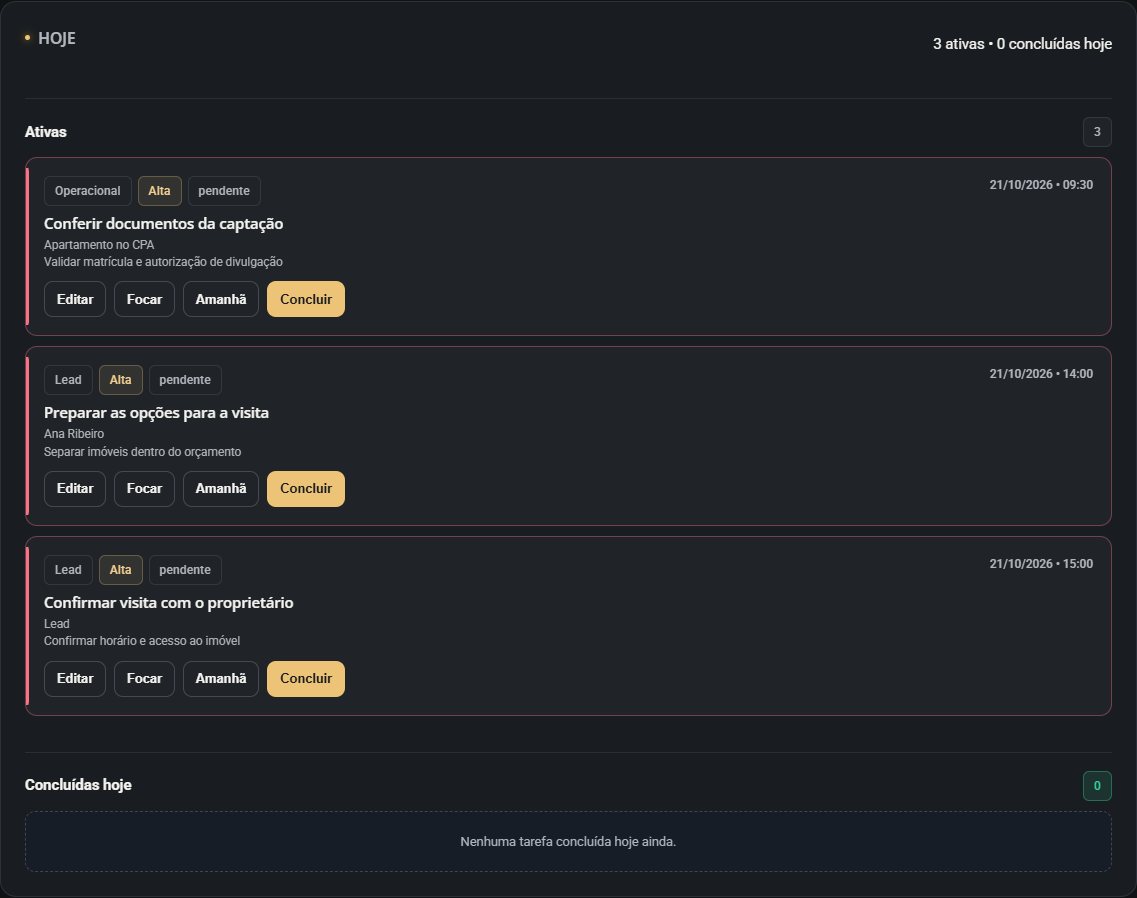Focar on Confirmar visita com o proprietário
Viewport: 1137px width, 898px height.
144,678
